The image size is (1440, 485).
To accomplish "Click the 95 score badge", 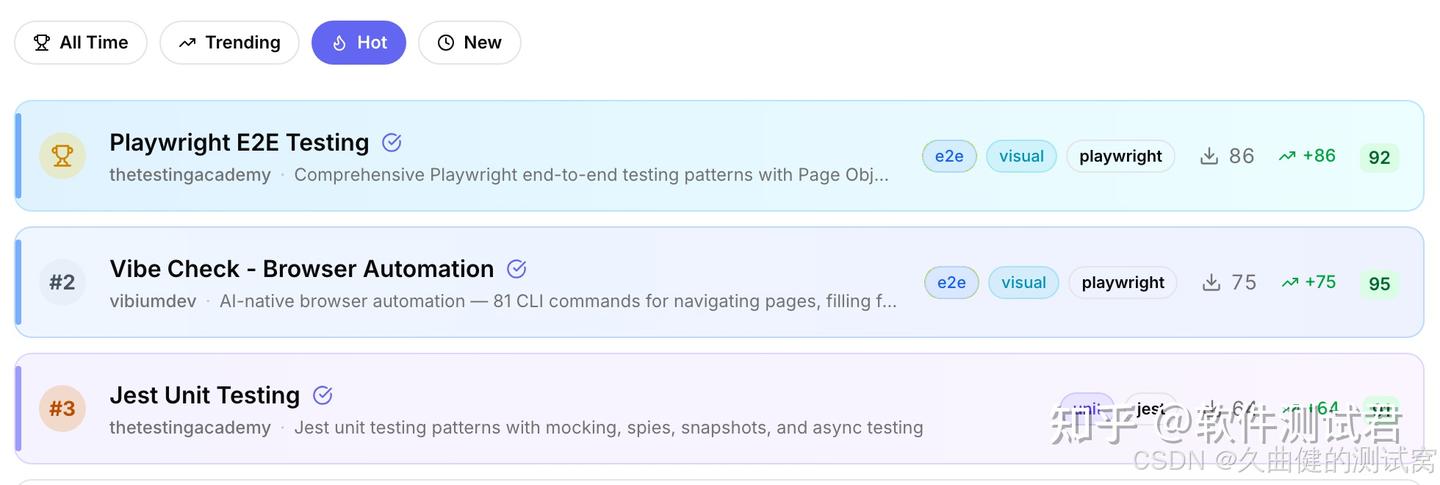I will tap(1379, 284).
